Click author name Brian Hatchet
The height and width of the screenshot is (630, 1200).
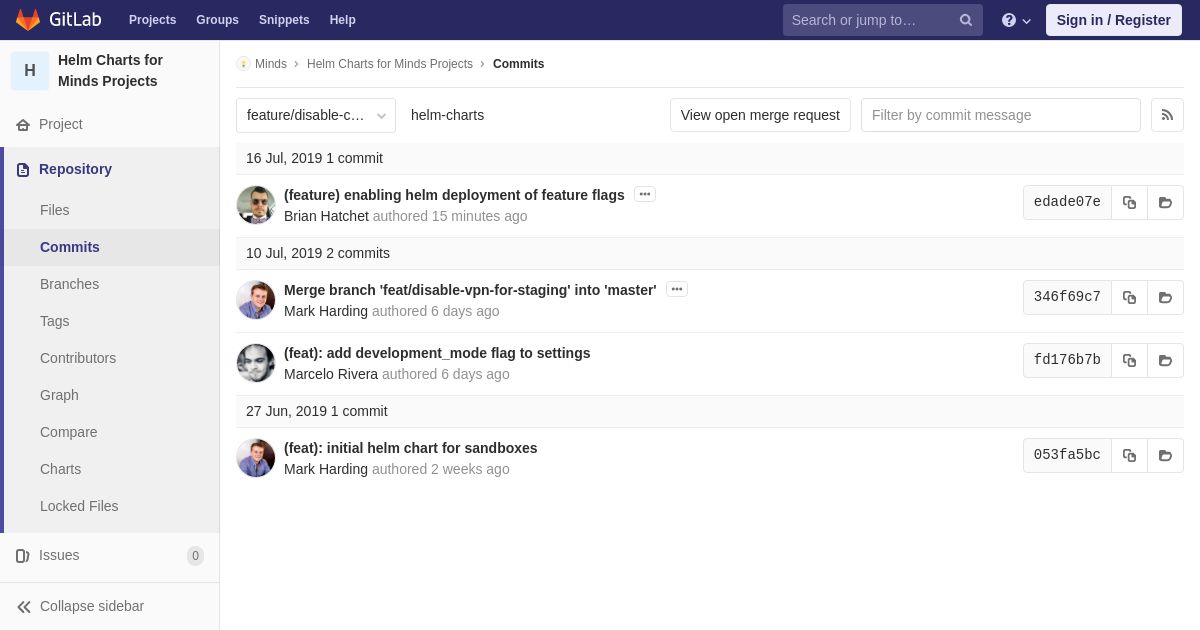pos(326,216)
